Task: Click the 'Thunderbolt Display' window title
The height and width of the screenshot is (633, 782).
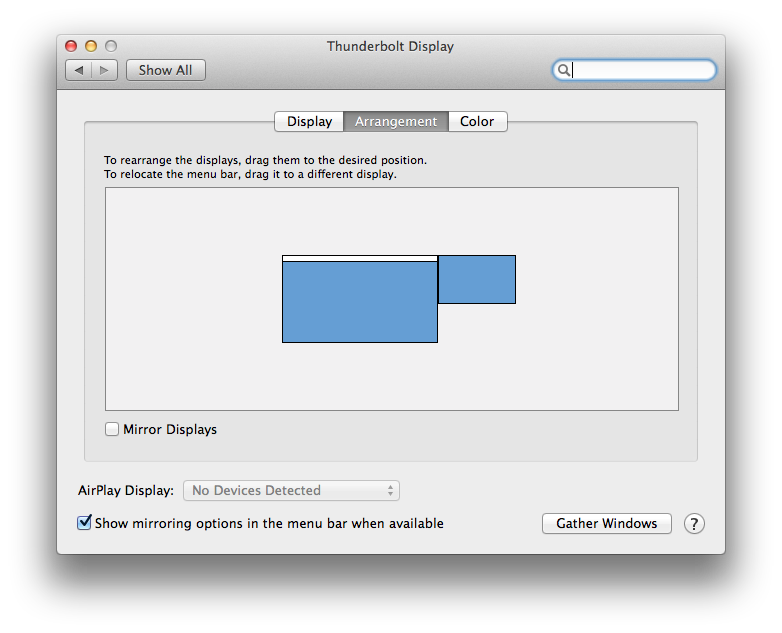Action: click(x=391, y=46)
